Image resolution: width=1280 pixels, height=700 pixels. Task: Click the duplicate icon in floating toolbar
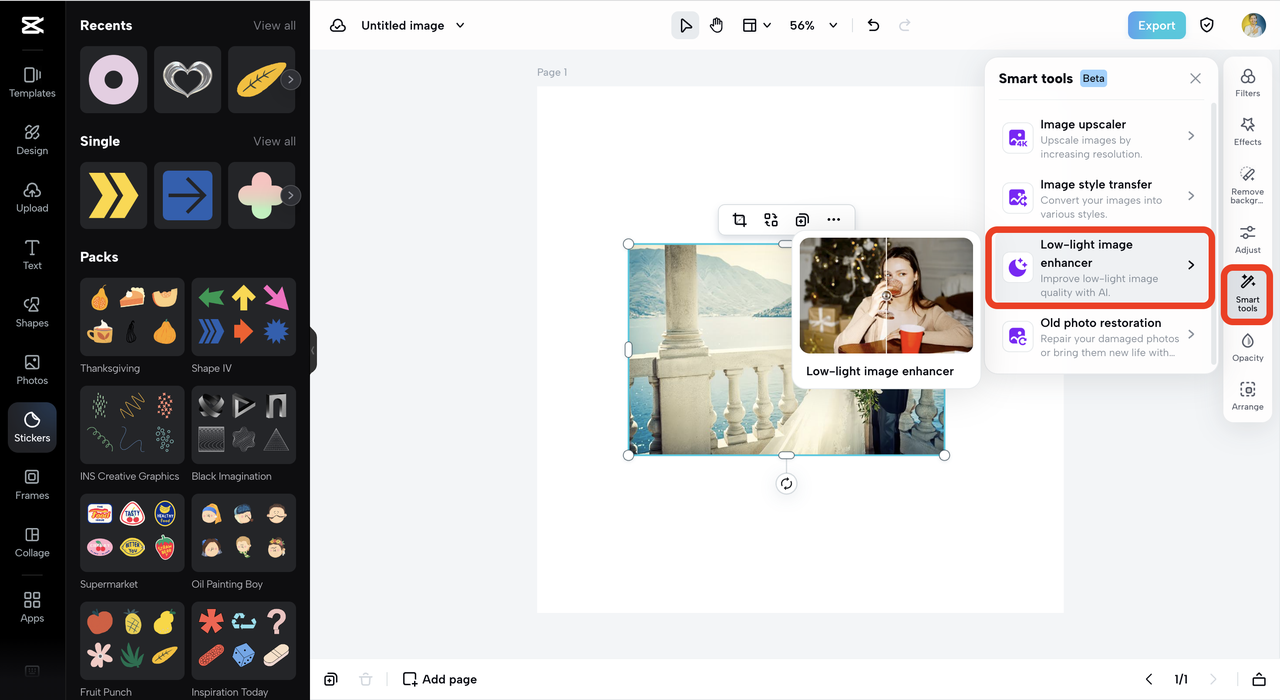coord(802,220)
